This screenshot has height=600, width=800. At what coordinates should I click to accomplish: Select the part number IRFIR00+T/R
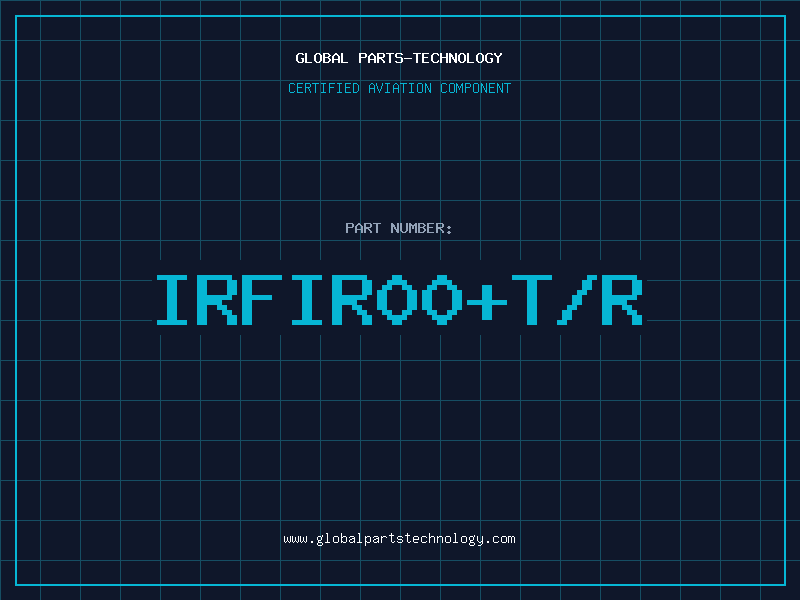[399, 299]
